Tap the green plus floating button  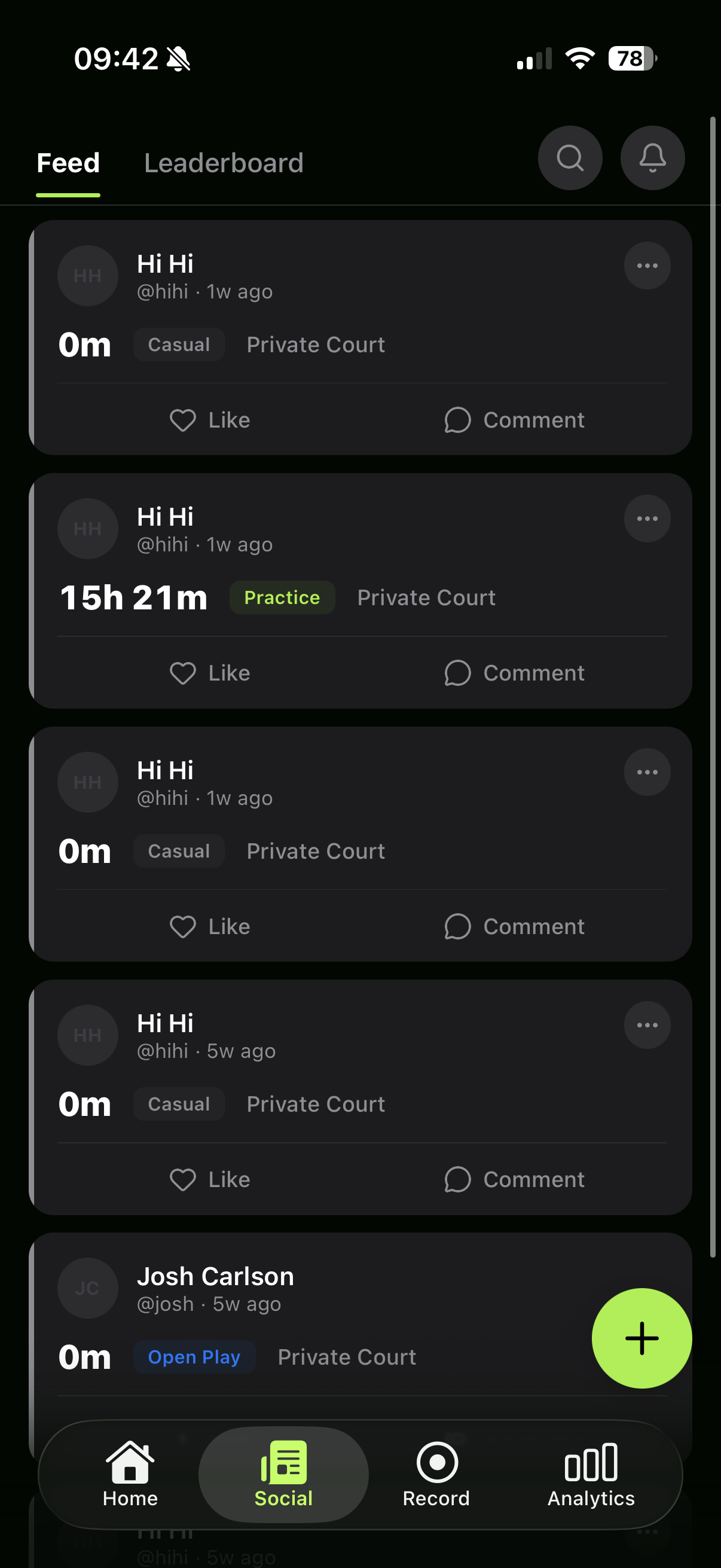pos(641,1338)
